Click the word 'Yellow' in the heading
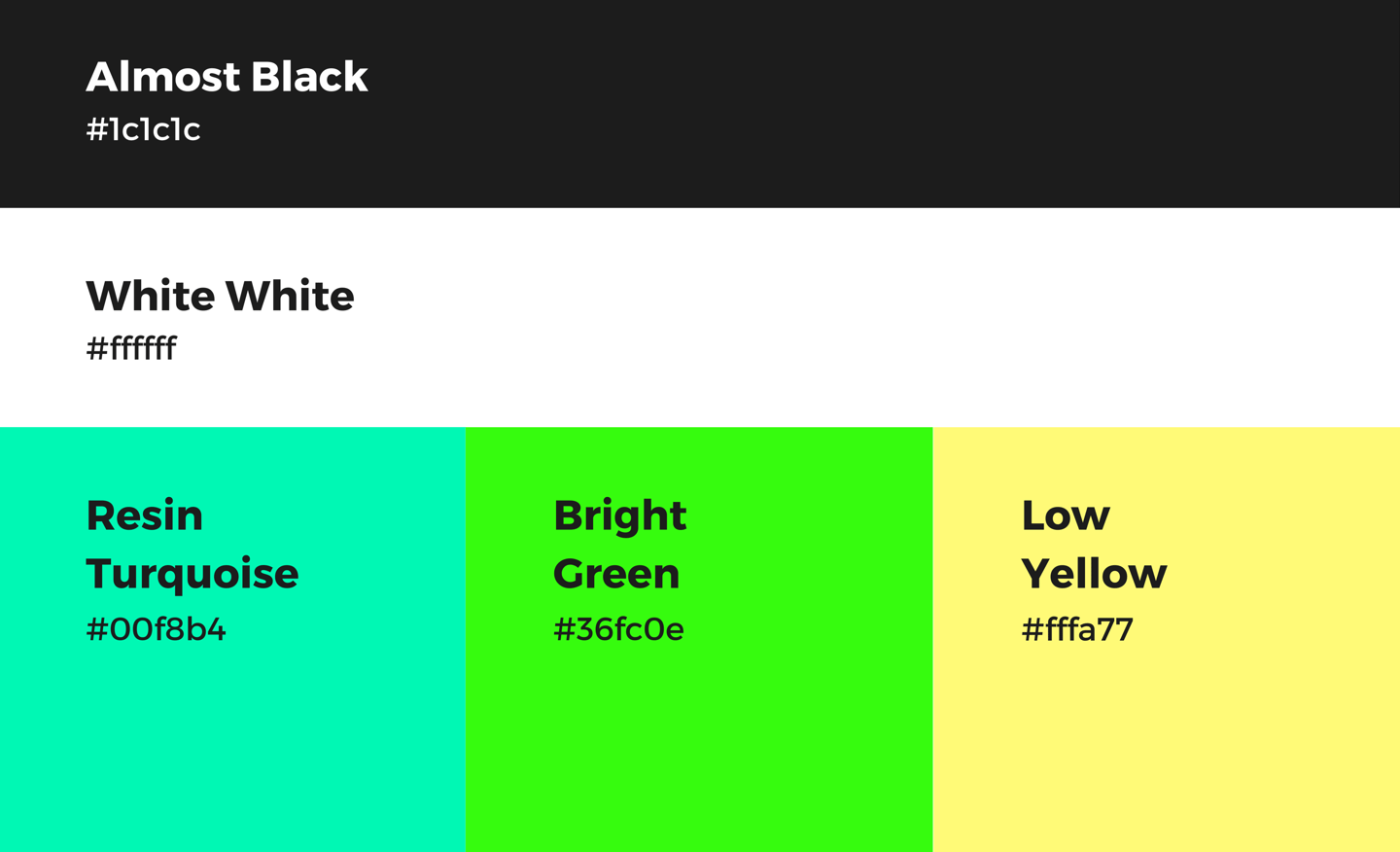 [x=1094, y=574]
